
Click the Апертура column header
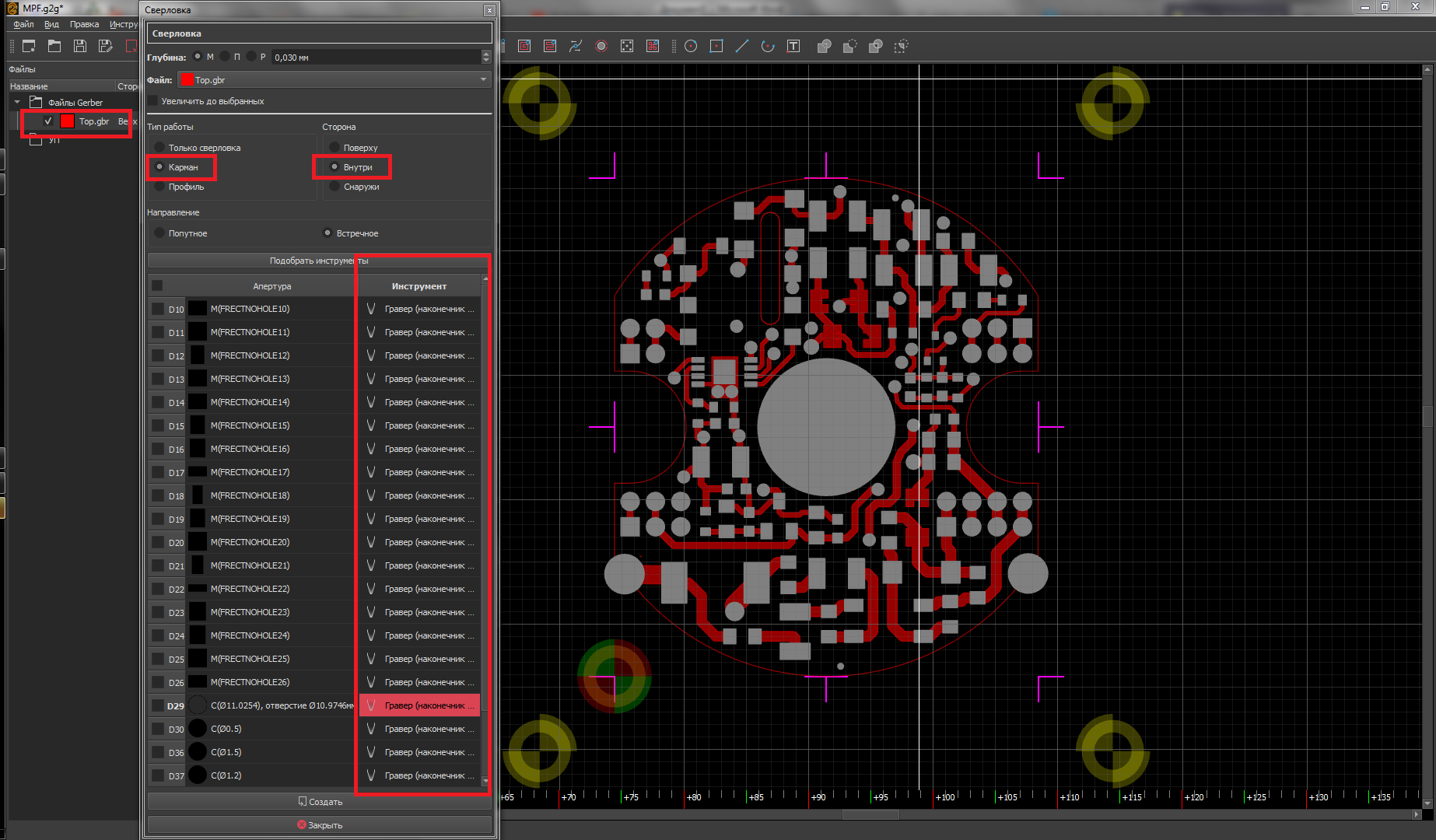(x=271, y=286)
